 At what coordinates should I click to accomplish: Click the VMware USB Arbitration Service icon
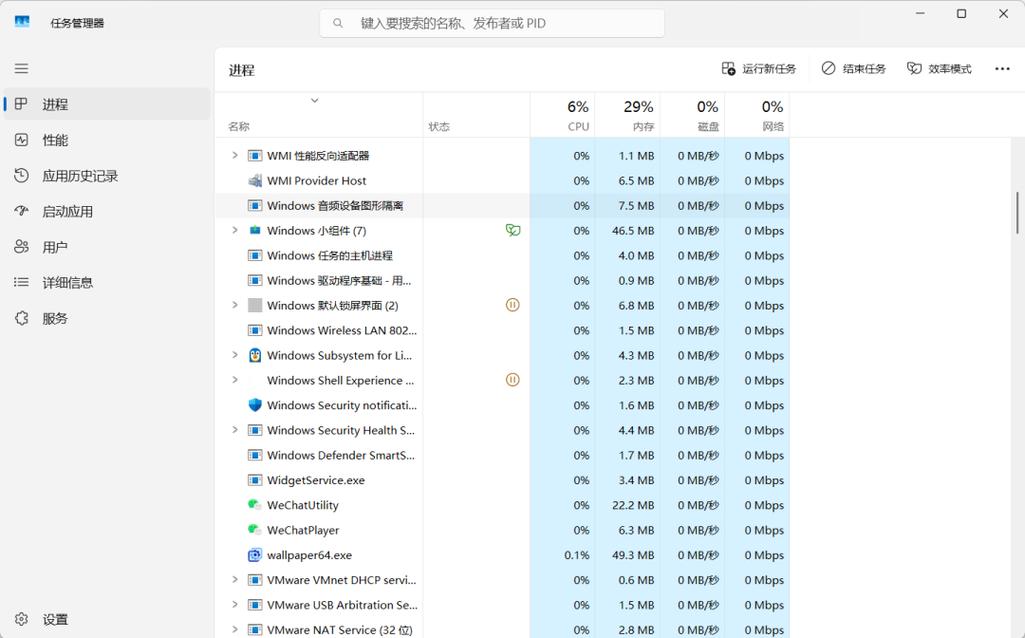(255, 605)
